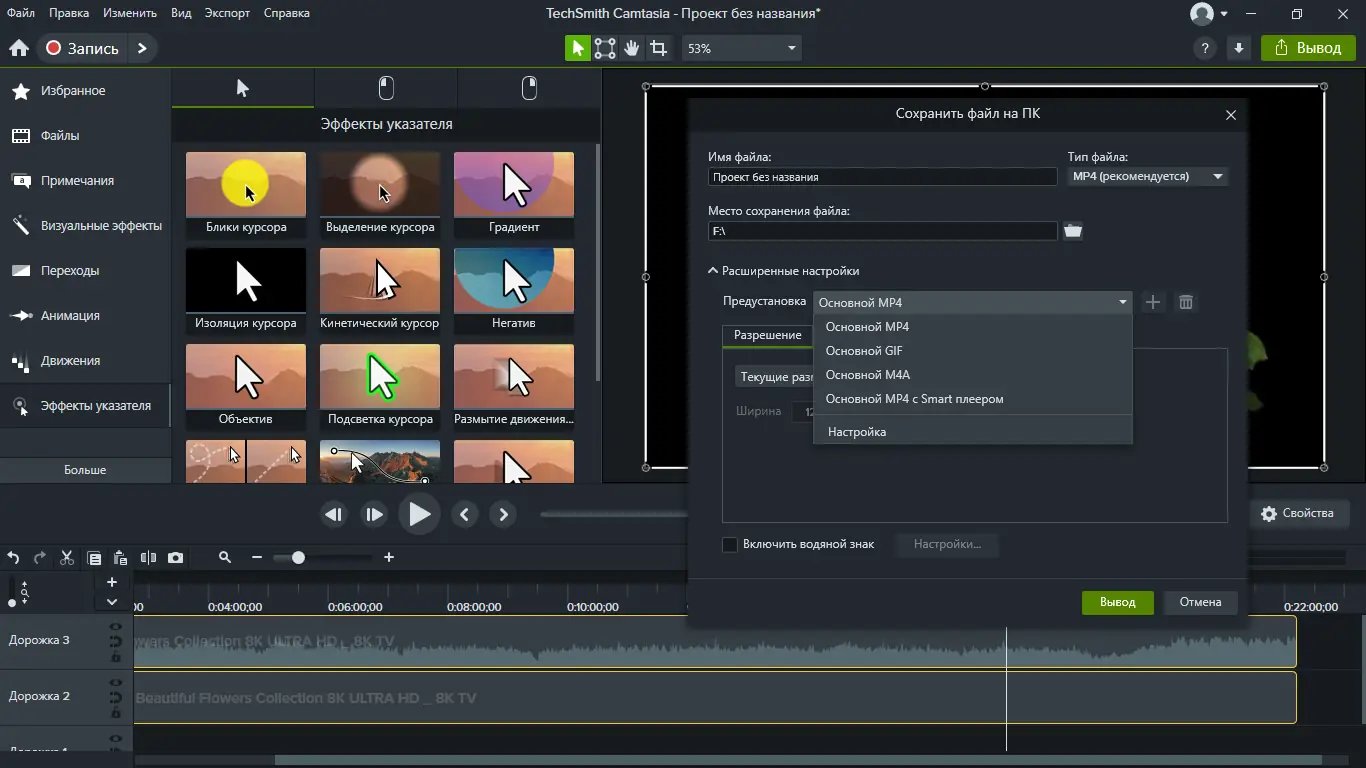Image resolution: width=1366 pixels, height=768 pixels.
Task: Activate the pan hand tool
Action: click(x=632, y=48)
